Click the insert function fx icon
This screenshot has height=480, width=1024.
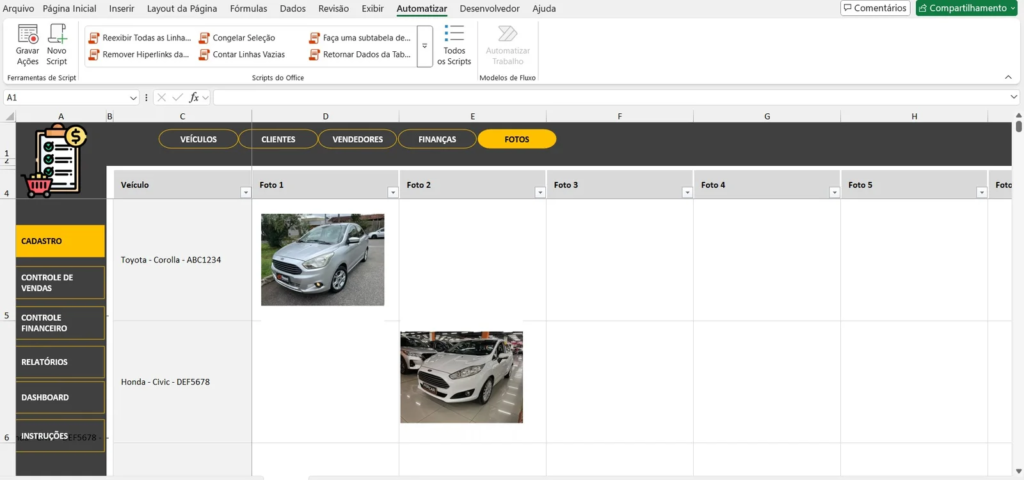[x=195, y=98]
